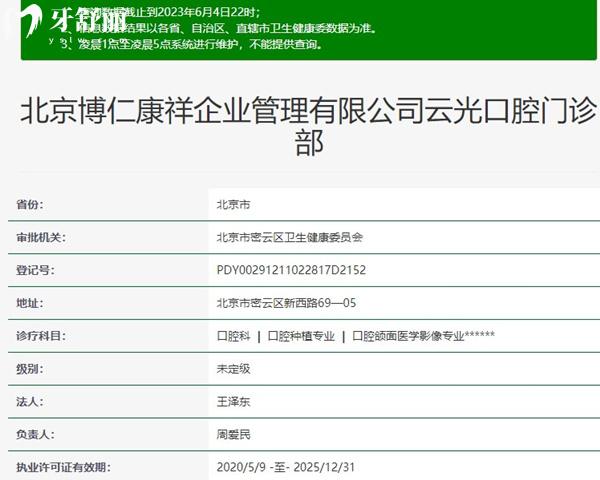Click the 负责人 label
This screenshot has width=600, height=480.
[x=35, y=434]
